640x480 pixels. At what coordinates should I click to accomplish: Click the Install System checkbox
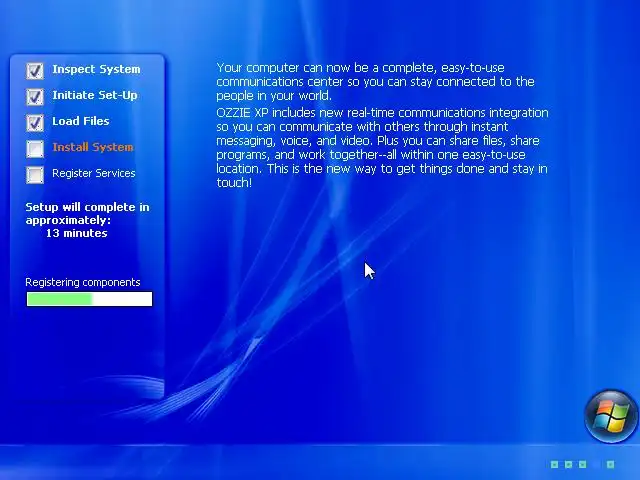click(x=35, y=149)
